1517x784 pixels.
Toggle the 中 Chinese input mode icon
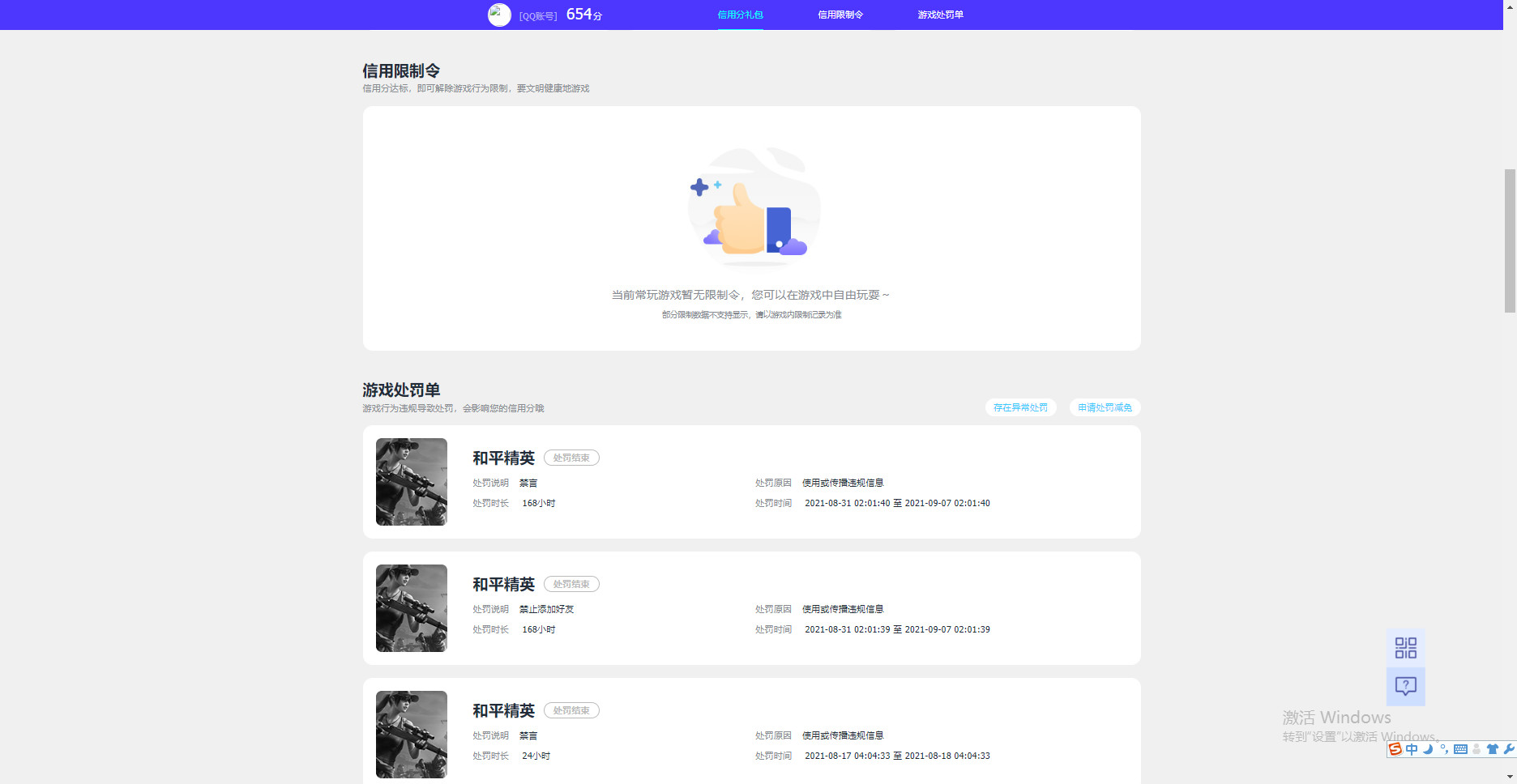pyautogui.click(x=1412, y=749)
